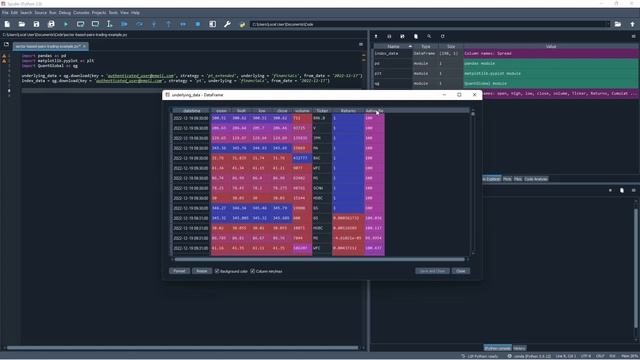Search variables in Variable Explorer
The width and height of the screenshot is (640, 360).
click(429, 36)
